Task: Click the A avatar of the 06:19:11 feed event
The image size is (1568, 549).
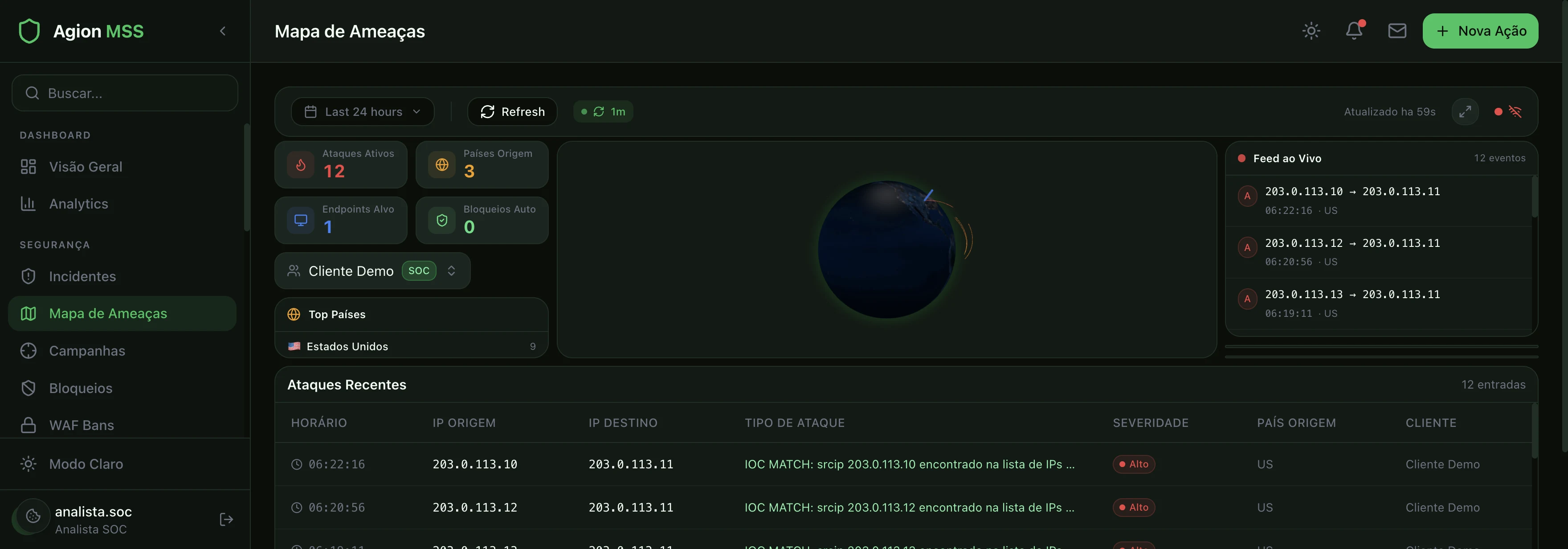Action: coord(1247,299)
